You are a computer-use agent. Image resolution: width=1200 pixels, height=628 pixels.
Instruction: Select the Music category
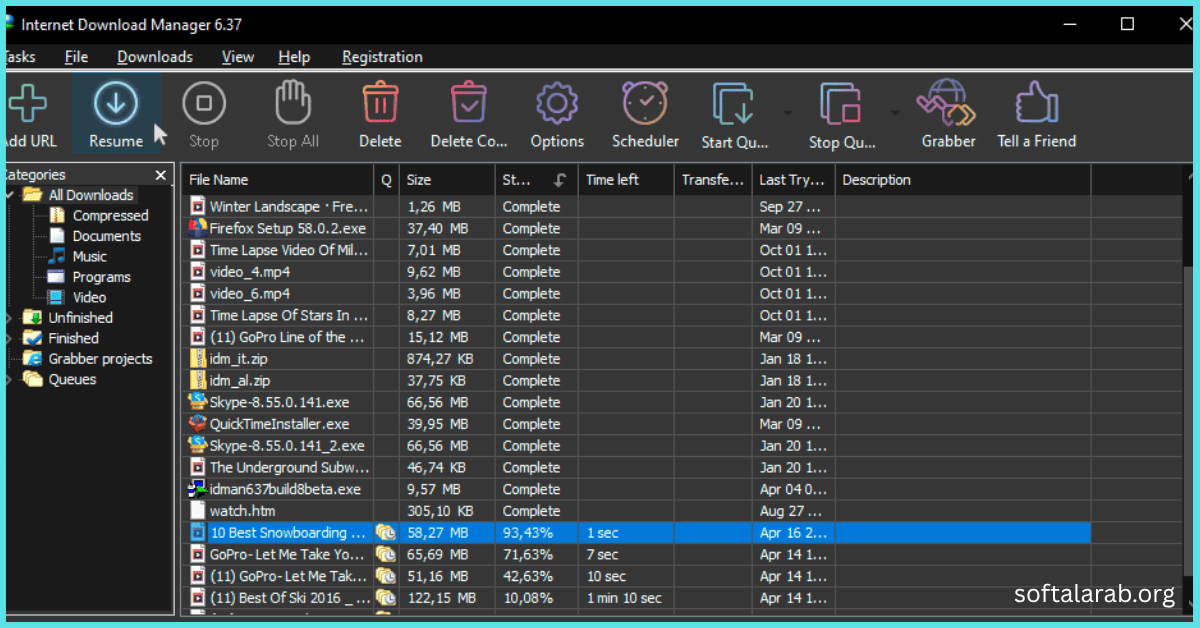click(x=89, y=256)
